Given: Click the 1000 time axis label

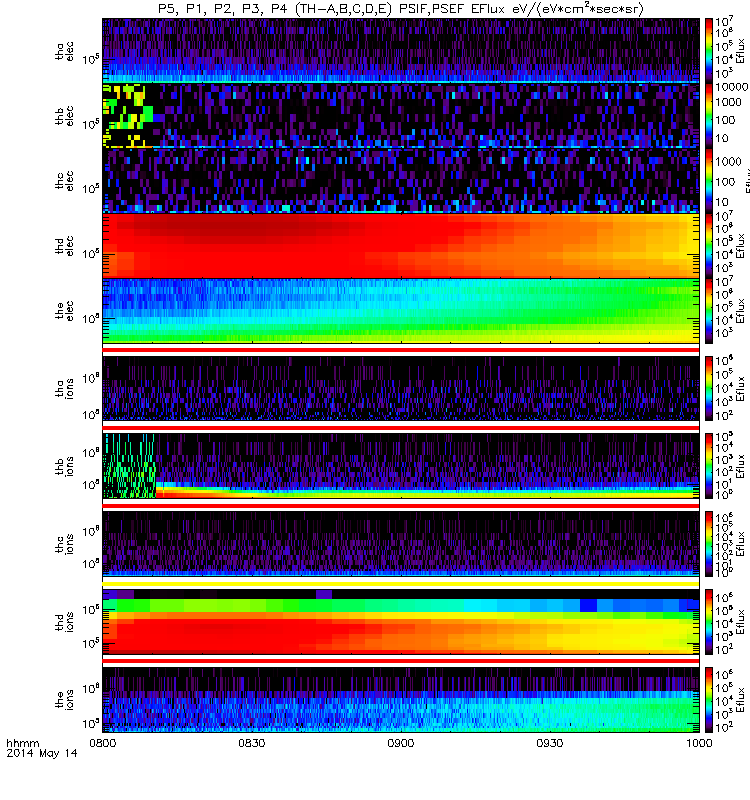Looking at the screenshot, I should coord(699,743).
